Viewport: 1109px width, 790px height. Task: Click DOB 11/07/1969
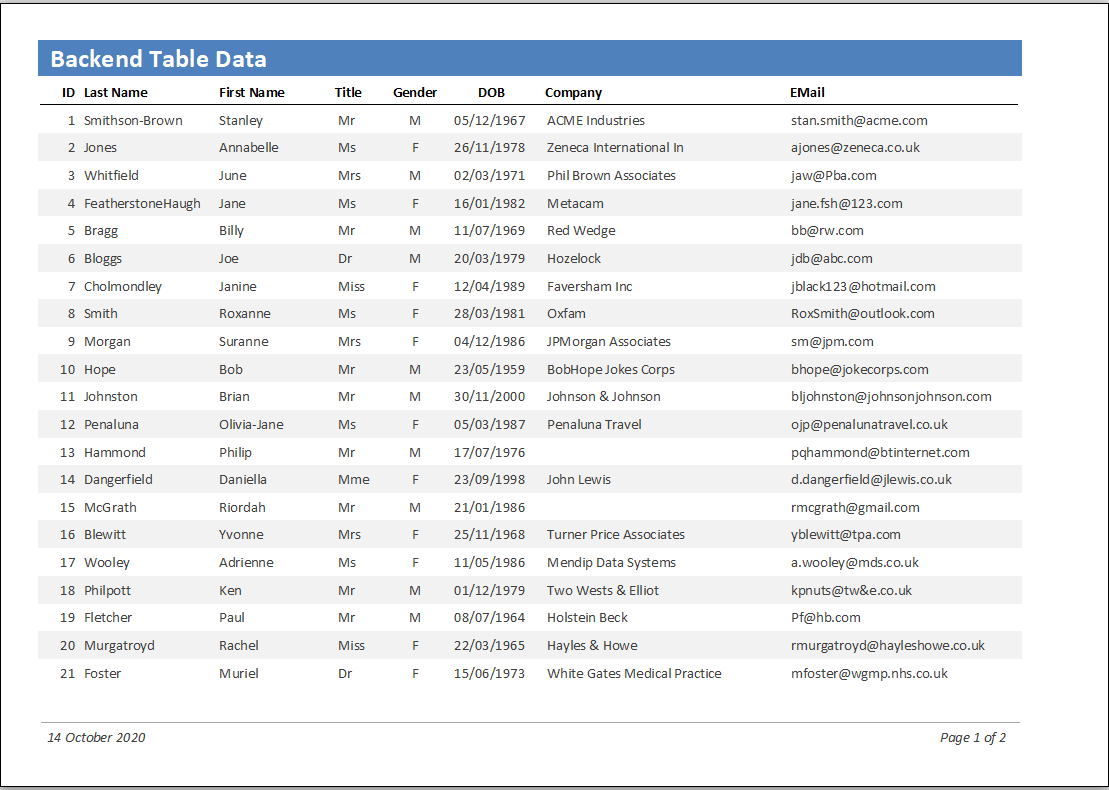489,231
